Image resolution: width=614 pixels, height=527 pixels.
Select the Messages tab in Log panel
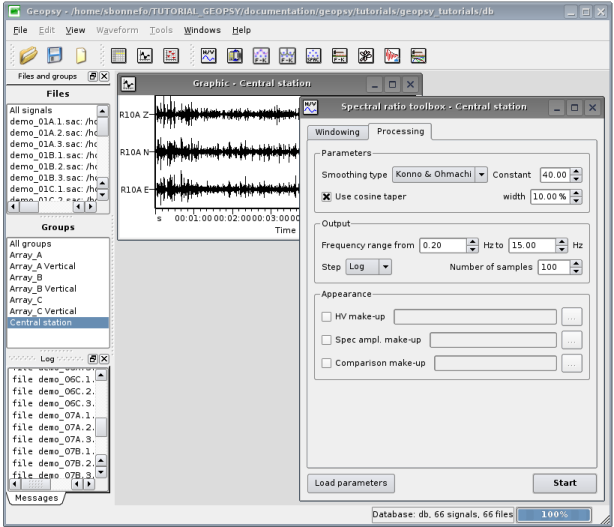click(x=36, y=498)
